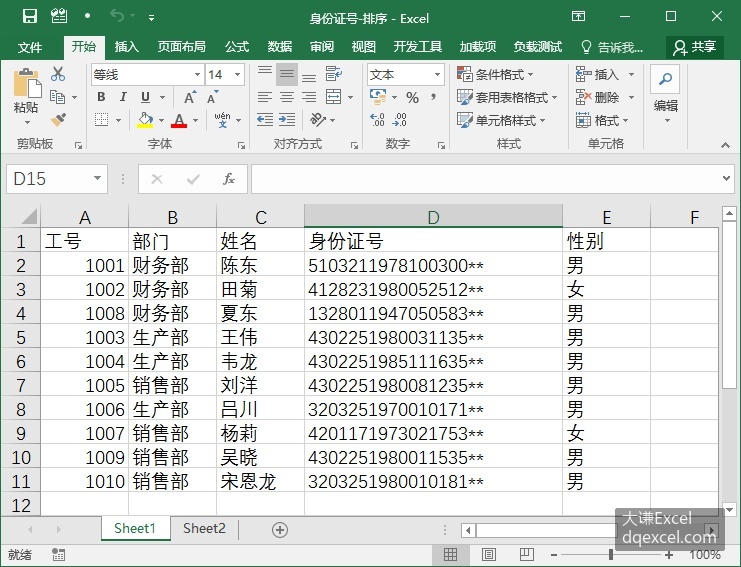This screenshot has width=741, height=567.
Task: Click the zoom slider handle
Action: click(611, 554)
